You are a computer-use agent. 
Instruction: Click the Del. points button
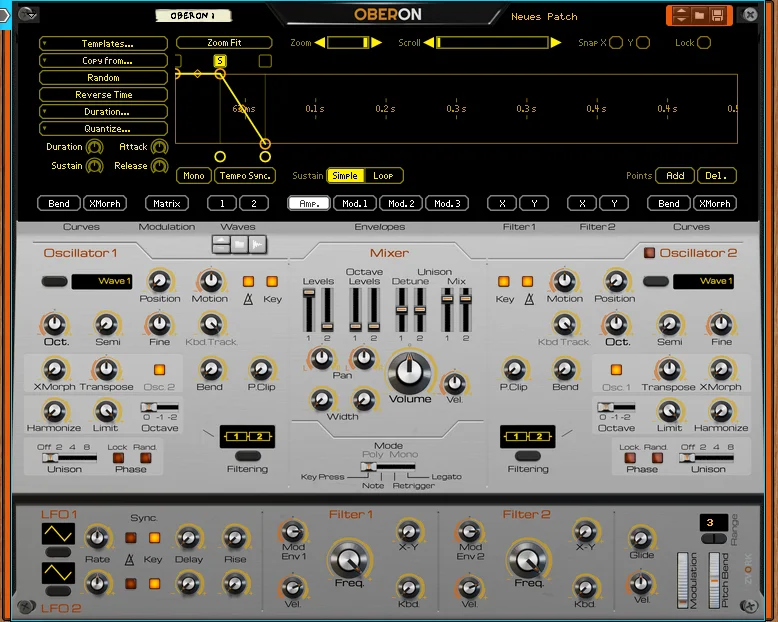tap(716, 176)
